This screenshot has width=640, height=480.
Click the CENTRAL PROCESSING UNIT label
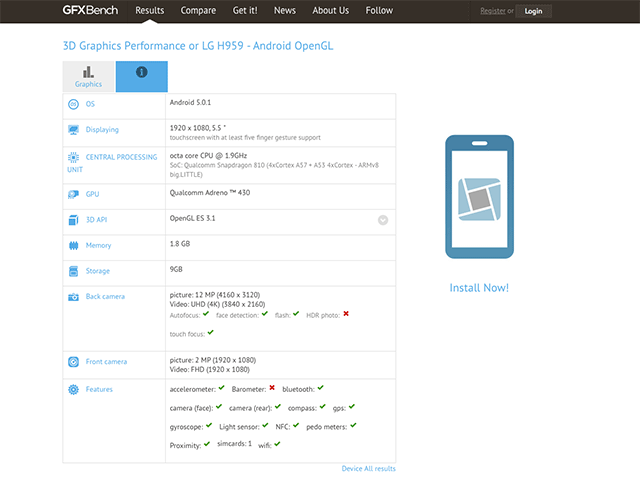(112, 163)
